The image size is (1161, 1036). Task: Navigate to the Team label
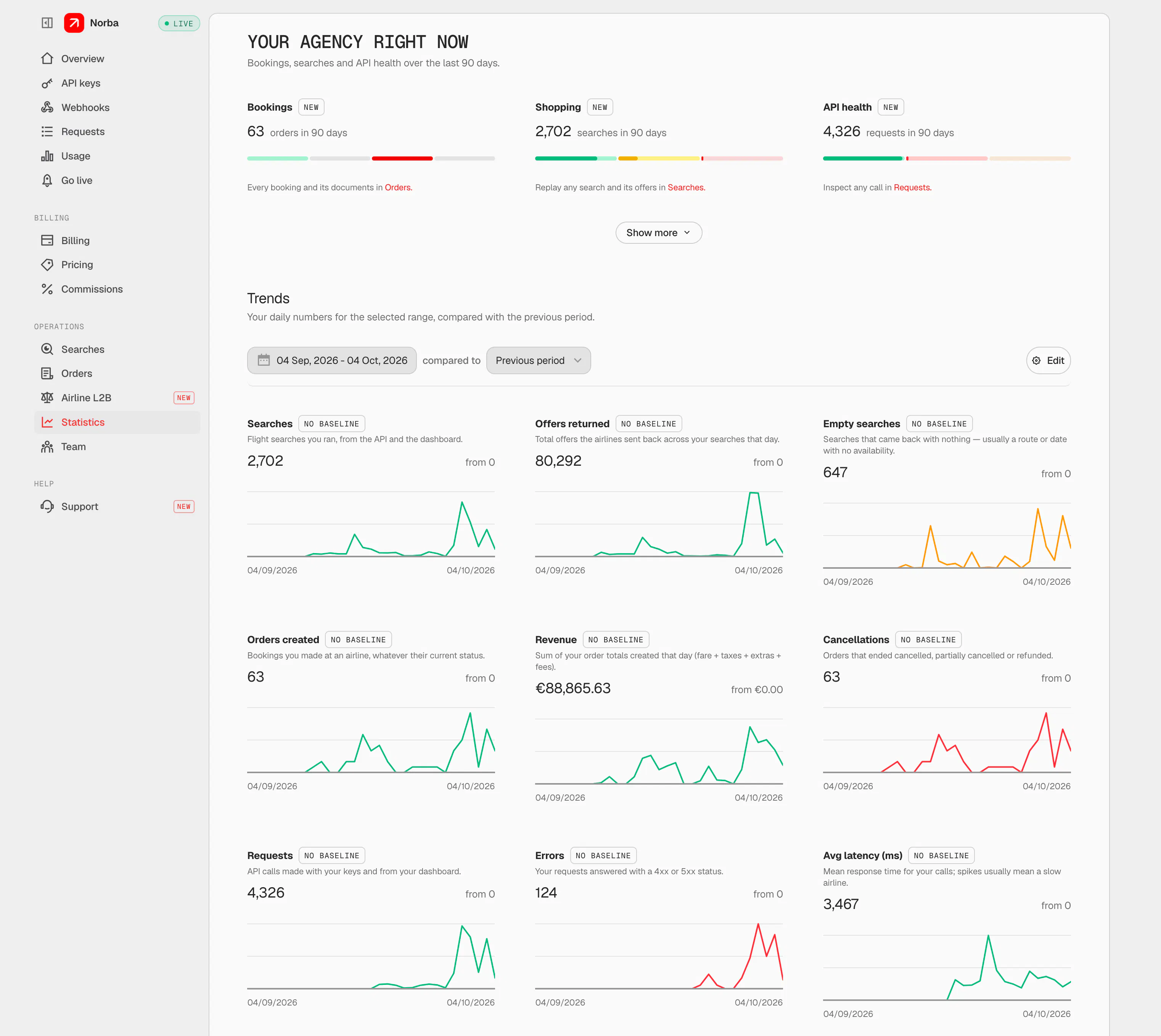(x=73, y=447)
